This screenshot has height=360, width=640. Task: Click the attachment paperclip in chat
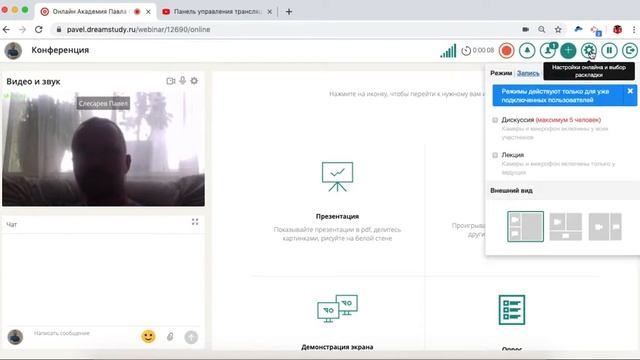[x=170, y=337]
